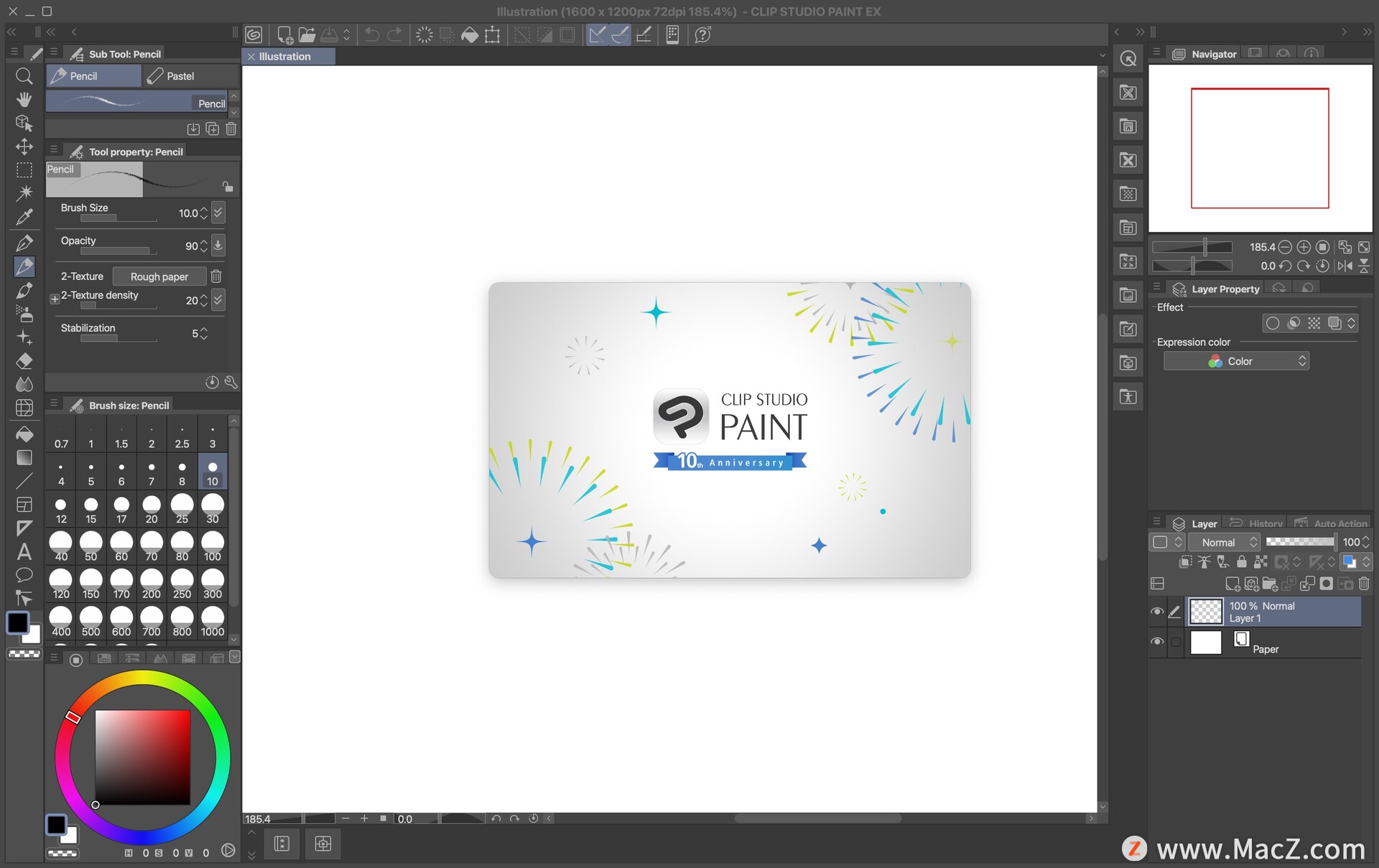
Task: Open the Normal blending mode dropdown
Action: [1225, 542]
